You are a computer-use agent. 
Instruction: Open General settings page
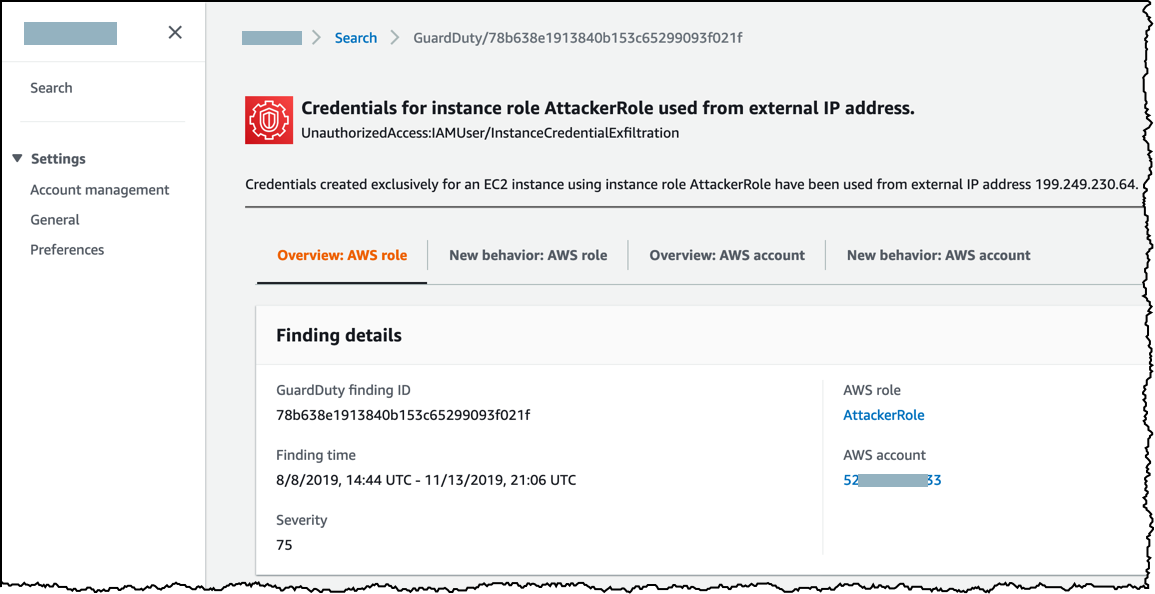pos(55,220)
